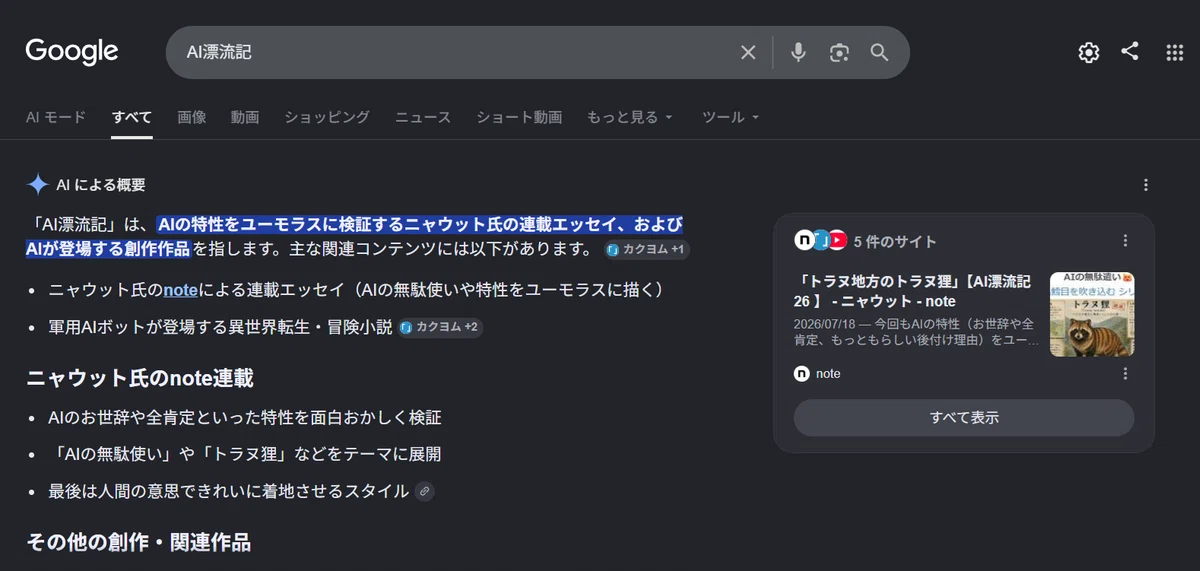This screenshot has height=571, width=1200.
Task: Follow the note hyperlink in the bullet list
Action: pos(180,289)
